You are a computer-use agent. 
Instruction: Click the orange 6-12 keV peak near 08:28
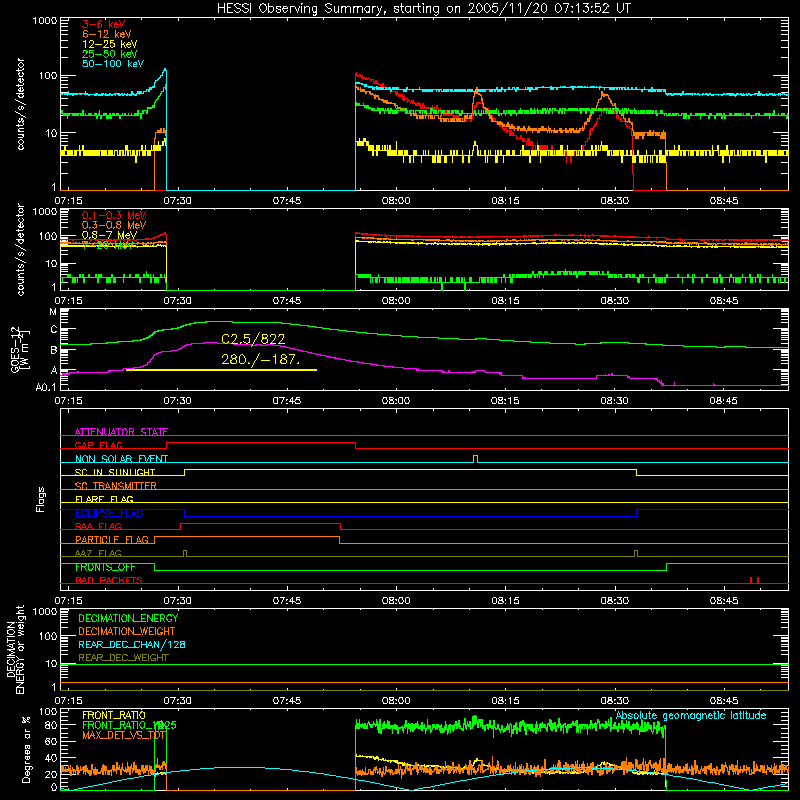pos(605,94)
